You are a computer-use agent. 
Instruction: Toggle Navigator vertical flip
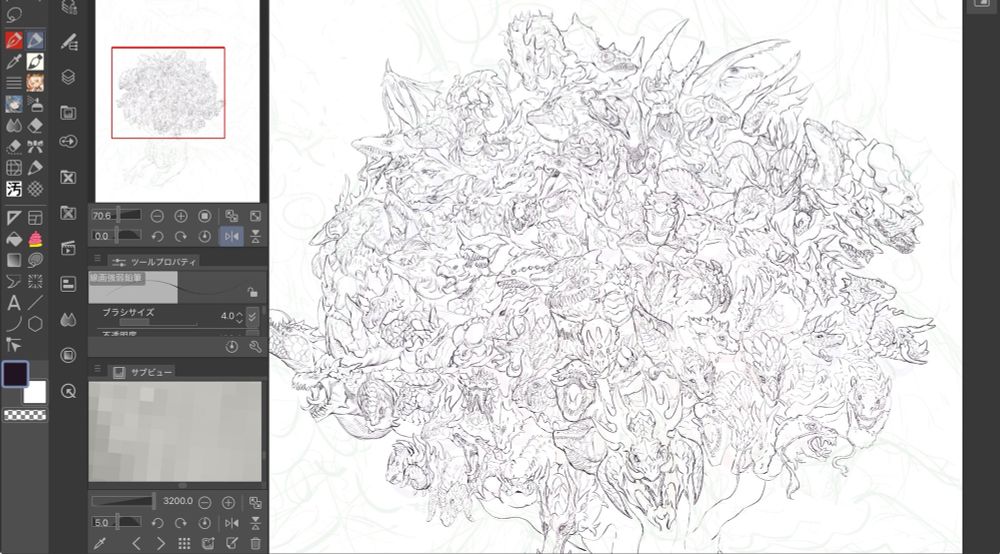tap(255, 237)
